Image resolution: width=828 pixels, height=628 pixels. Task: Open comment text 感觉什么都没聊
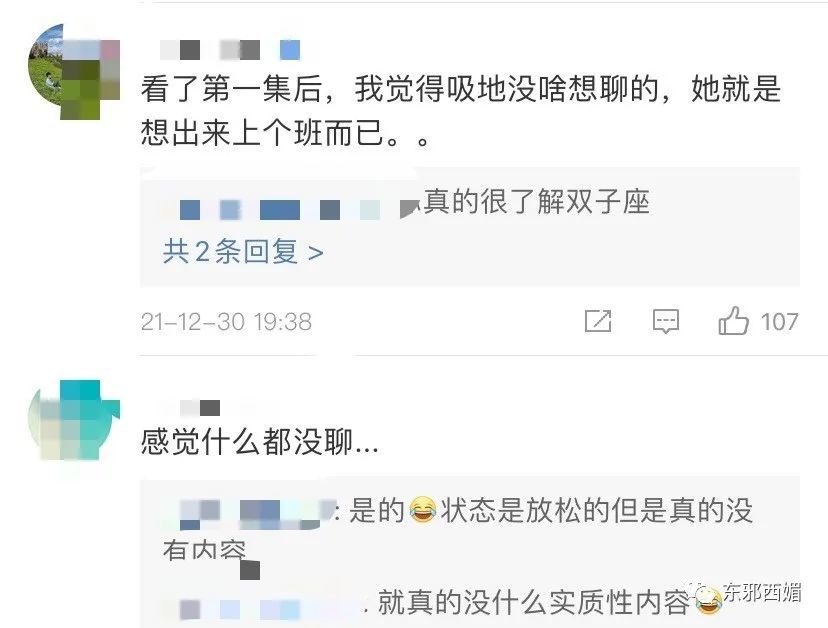click(x=260, y=442)
